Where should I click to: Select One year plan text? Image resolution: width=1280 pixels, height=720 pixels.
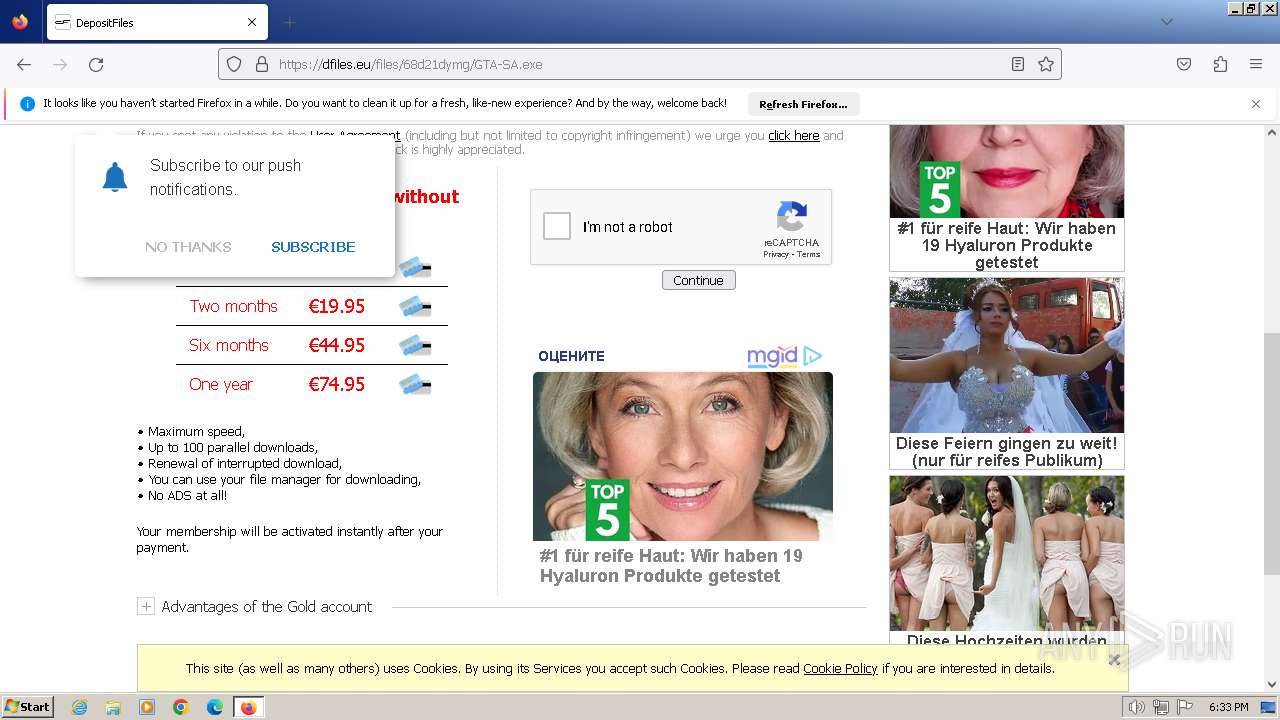pyautogui.click(x=221, y=384)
